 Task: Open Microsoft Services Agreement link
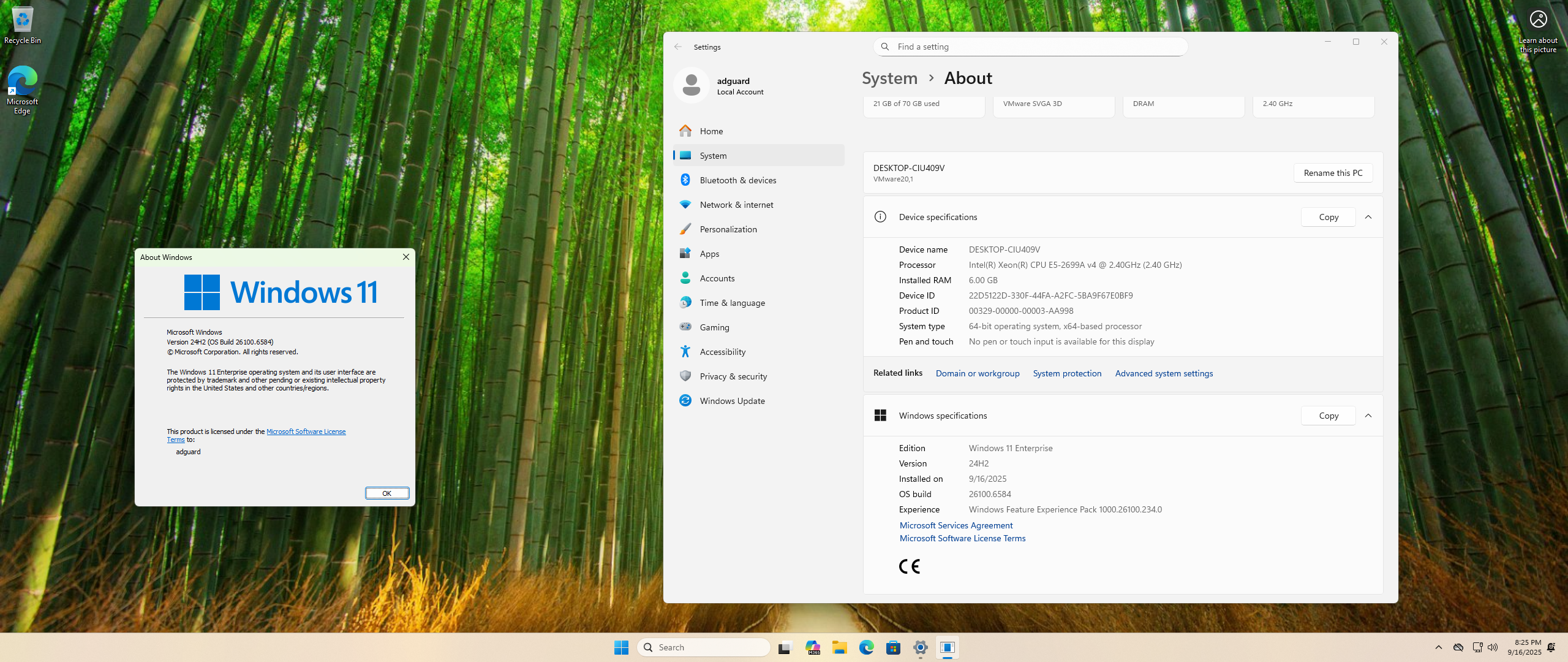coord(956,525)
